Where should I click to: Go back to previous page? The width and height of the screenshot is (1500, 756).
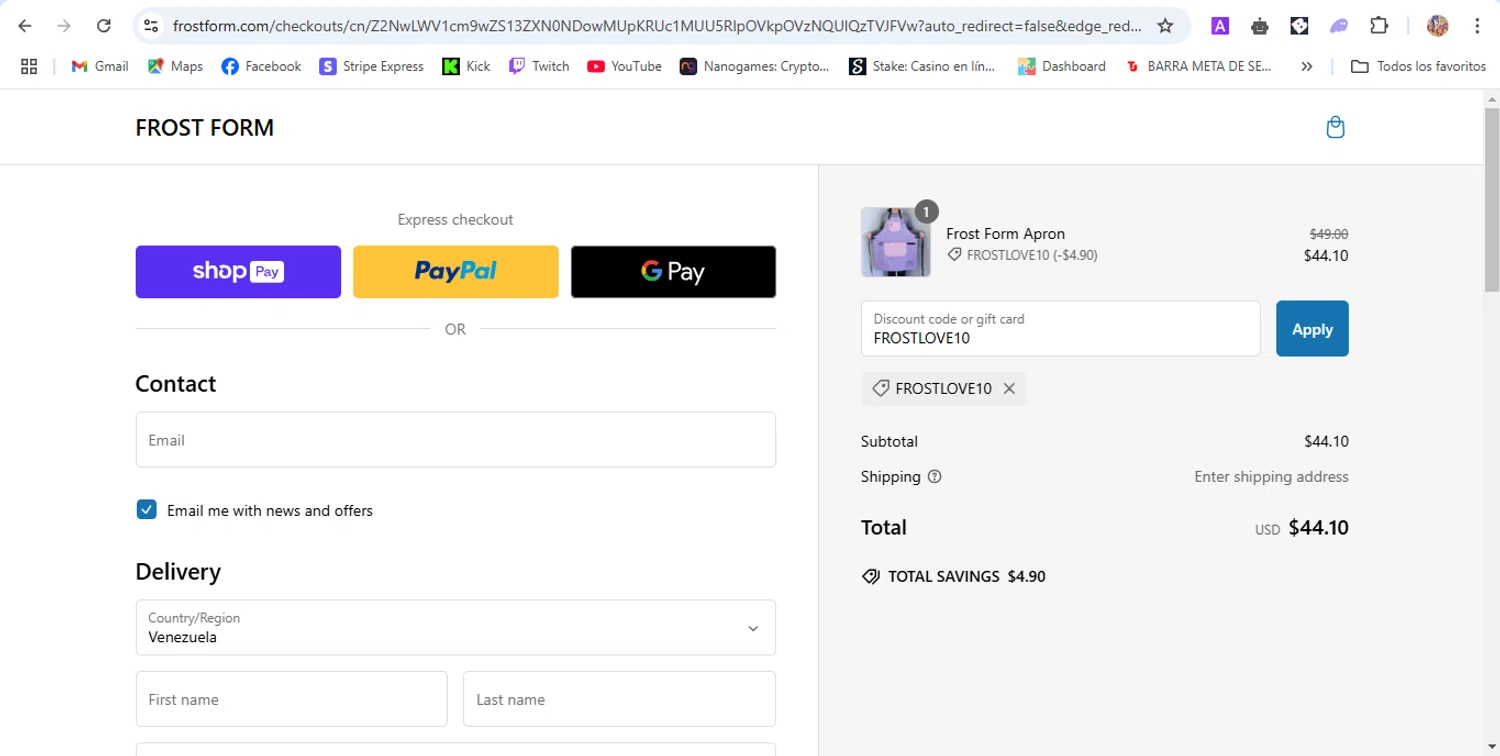pos(25,26)
